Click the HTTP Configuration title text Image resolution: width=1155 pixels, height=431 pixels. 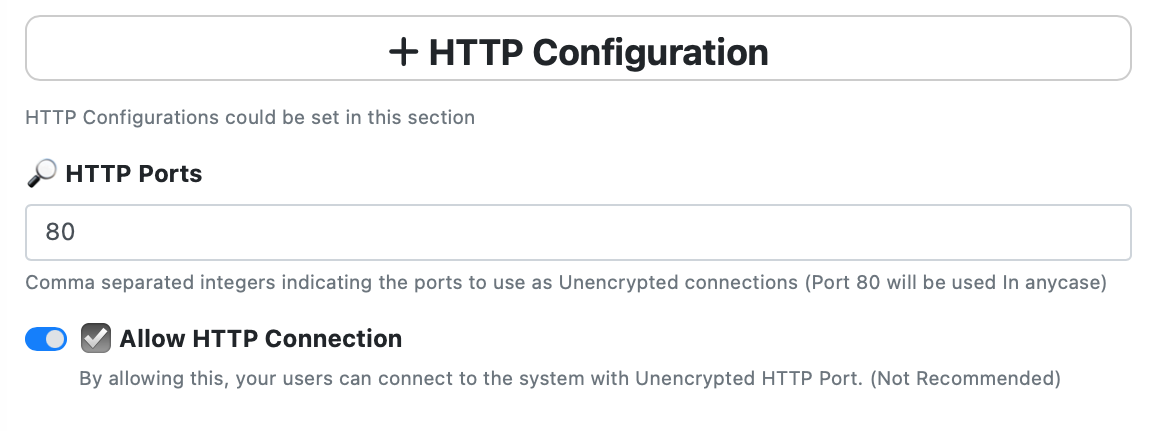[x=598, y=52]
